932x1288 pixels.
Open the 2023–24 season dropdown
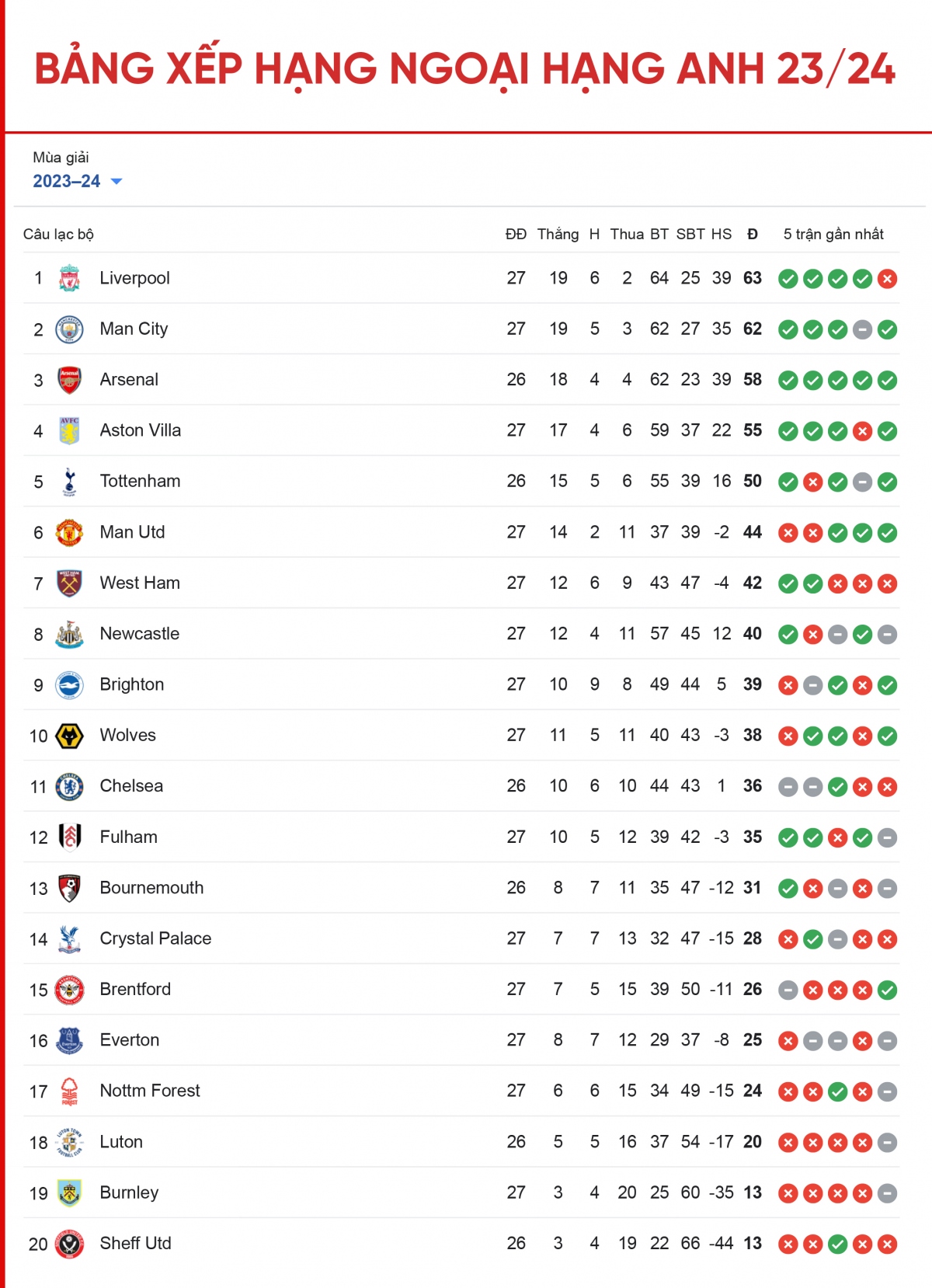pyautogui.click(x=78, y=181)
